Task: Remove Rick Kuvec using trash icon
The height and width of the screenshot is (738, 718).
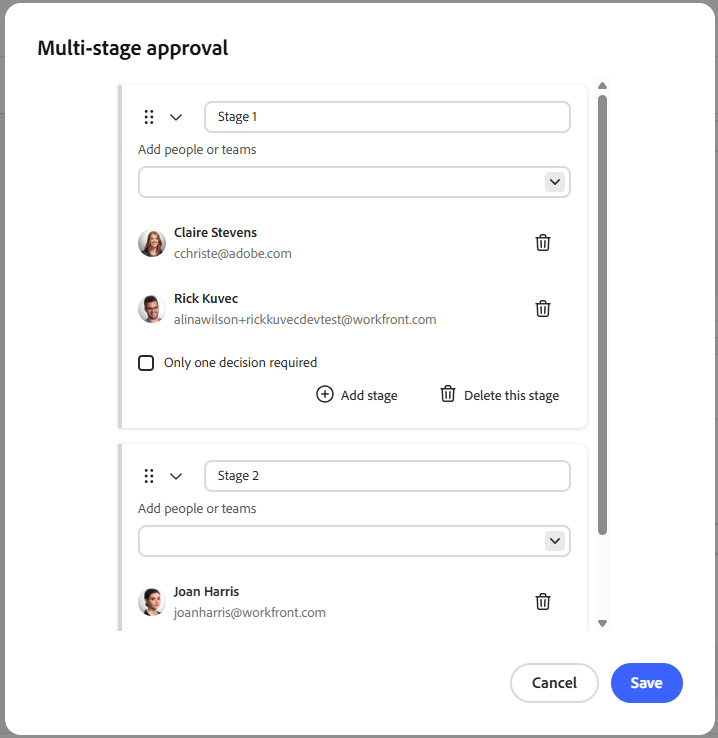Action: pyautogui.click(x=542, y=309)
